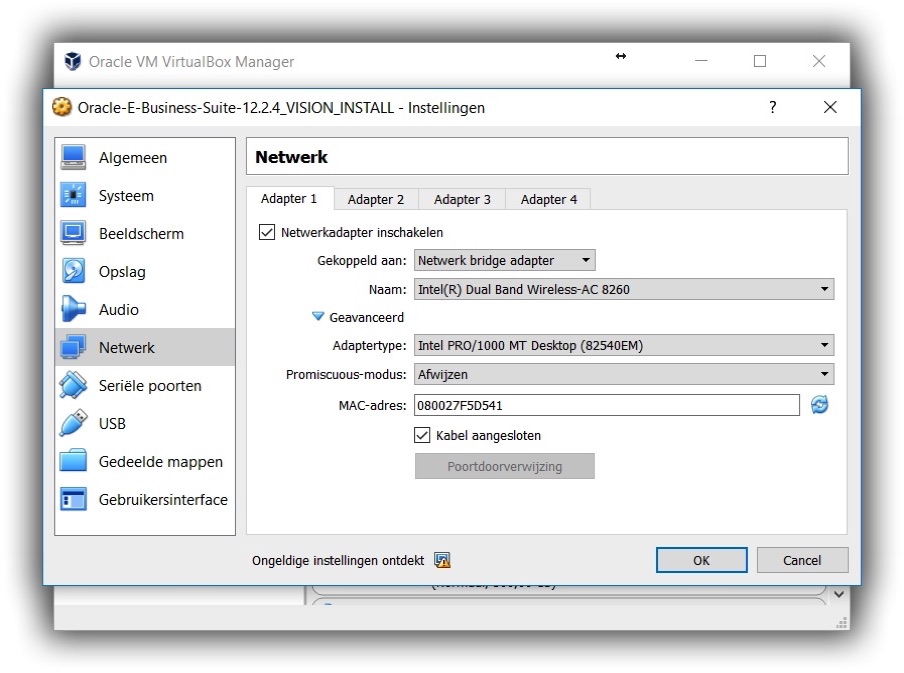Click into the MAC-adres field
This screenshot has height=673, width=904.
point(607,405)
